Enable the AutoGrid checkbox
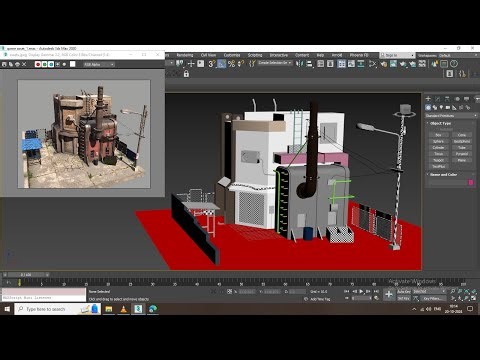 coord(446,129)
